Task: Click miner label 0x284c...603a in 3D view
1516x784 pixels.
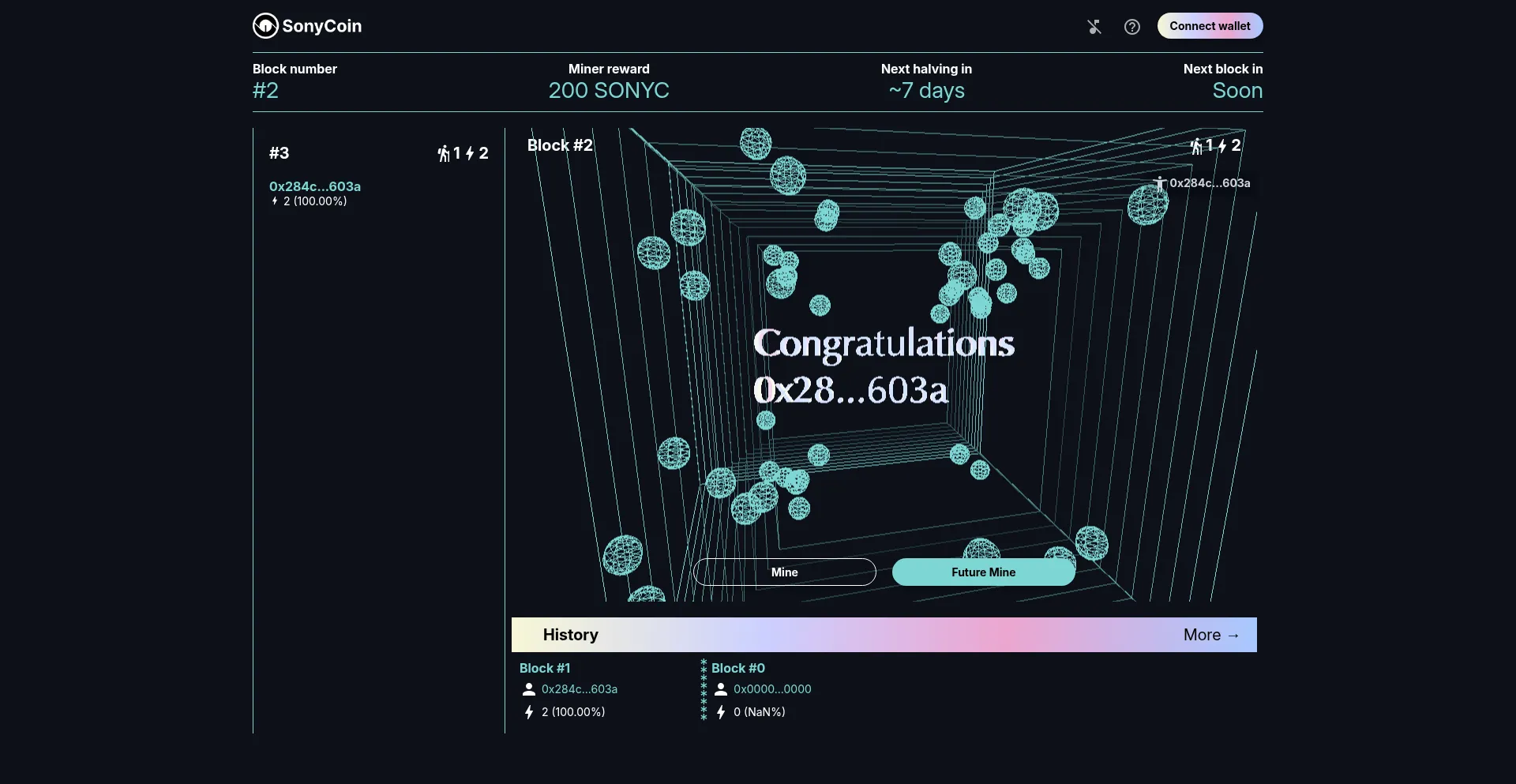Action: click(1209, 183)
